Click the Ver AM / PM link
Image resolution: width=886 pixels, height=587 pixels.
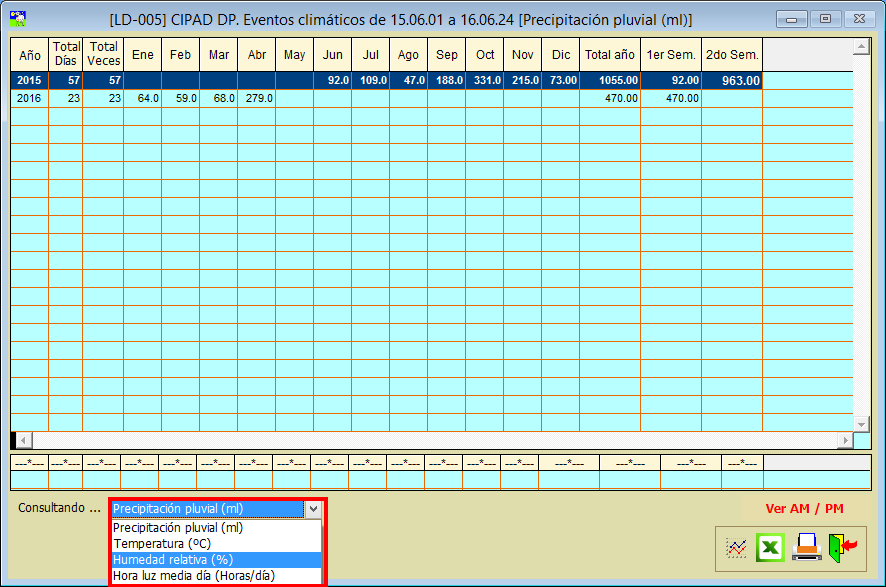coord(804,508)
